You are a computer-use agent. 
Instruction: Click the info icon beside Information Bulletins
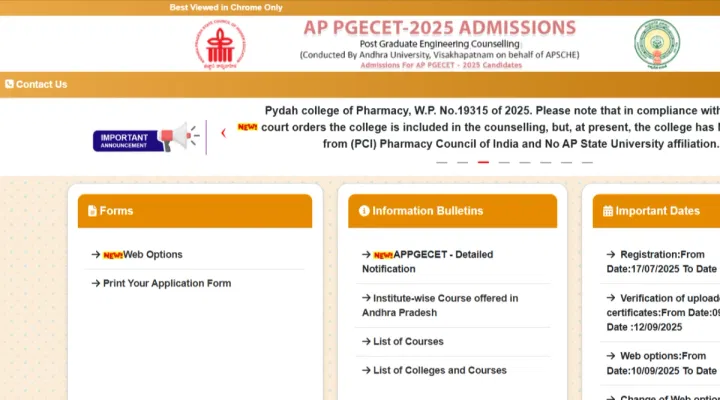pyautogui.click(x=364, y=211)
